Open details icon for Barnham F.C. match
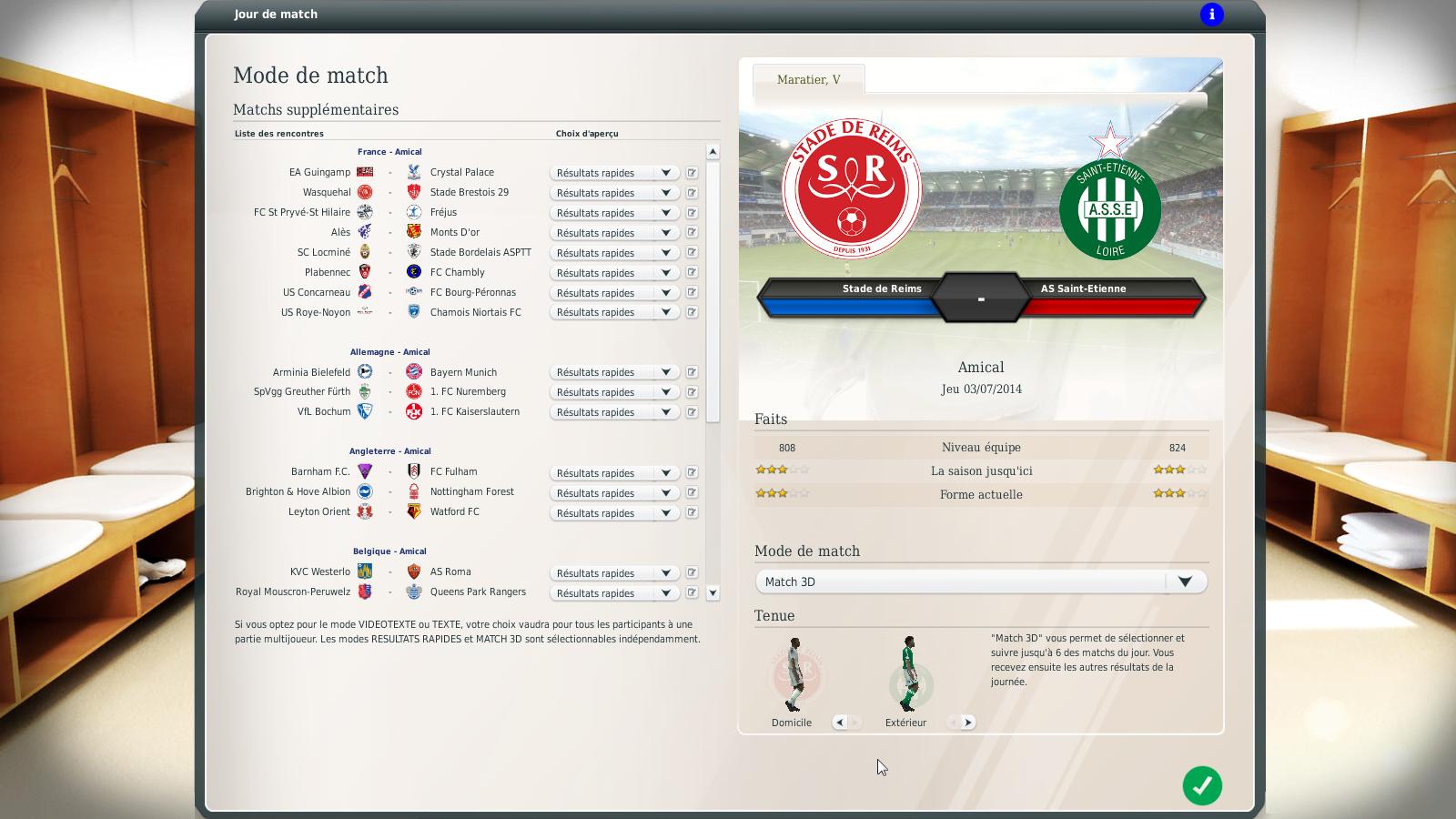The height and width of the screenshot is (819, 1456). pyautogui.click(x=692, y=473)
